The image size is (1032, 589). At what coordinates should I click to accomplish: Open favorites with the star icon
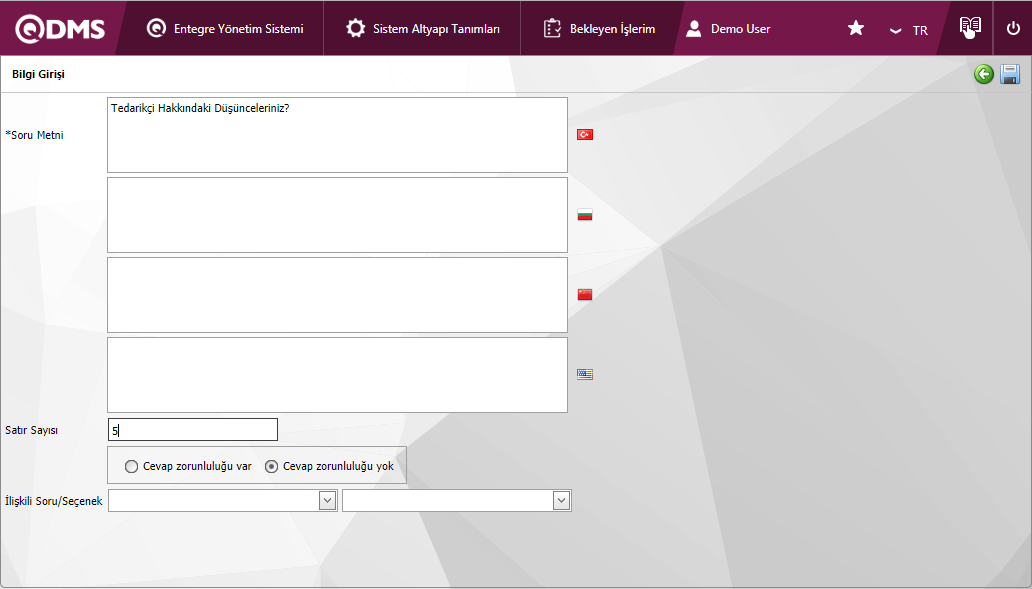[x=856, y=29]
